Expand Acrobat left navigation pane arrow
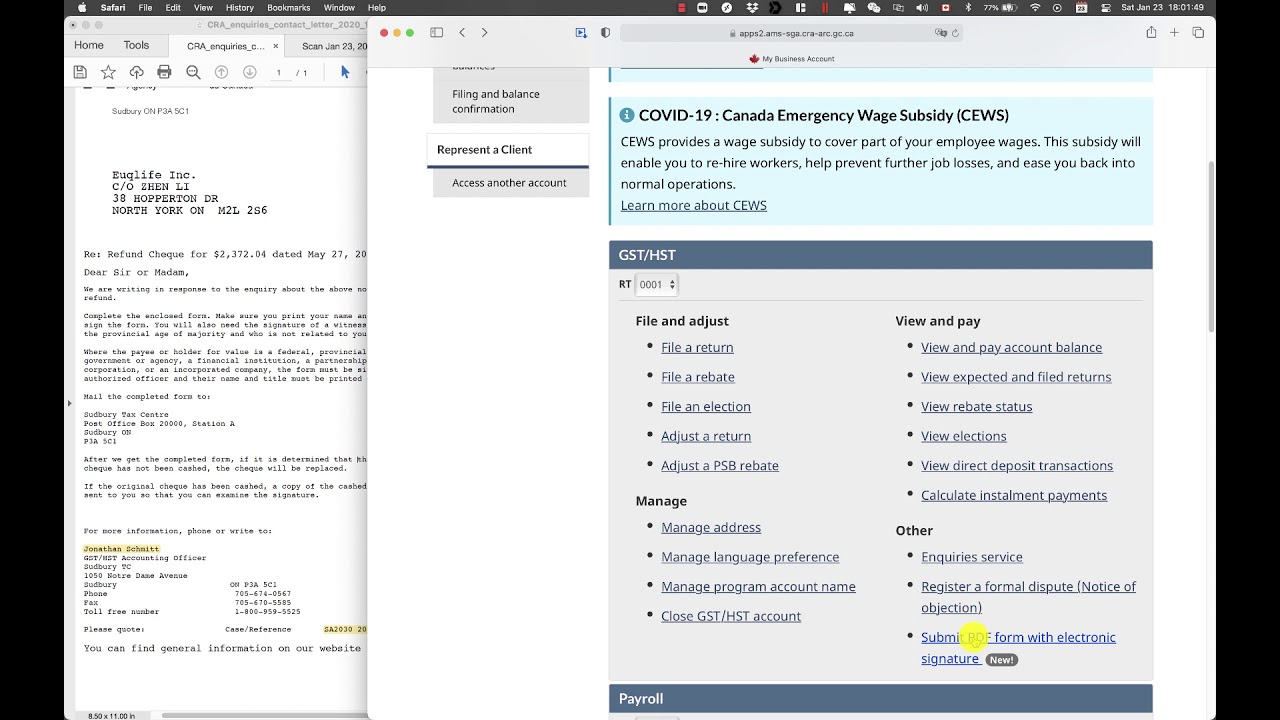This screenshot has height=720, width=1280. [69, 403]
